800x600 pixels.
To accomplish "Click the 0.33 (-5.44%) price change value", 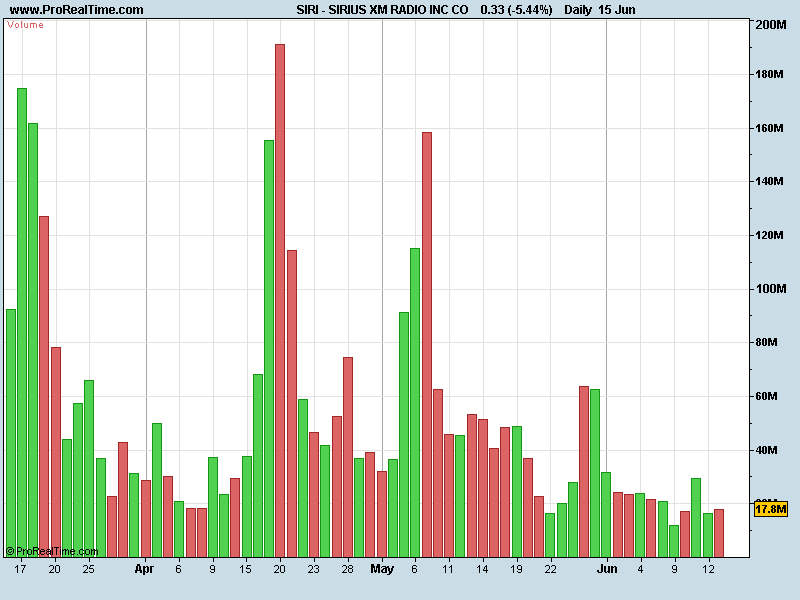I will pos(516,10).
